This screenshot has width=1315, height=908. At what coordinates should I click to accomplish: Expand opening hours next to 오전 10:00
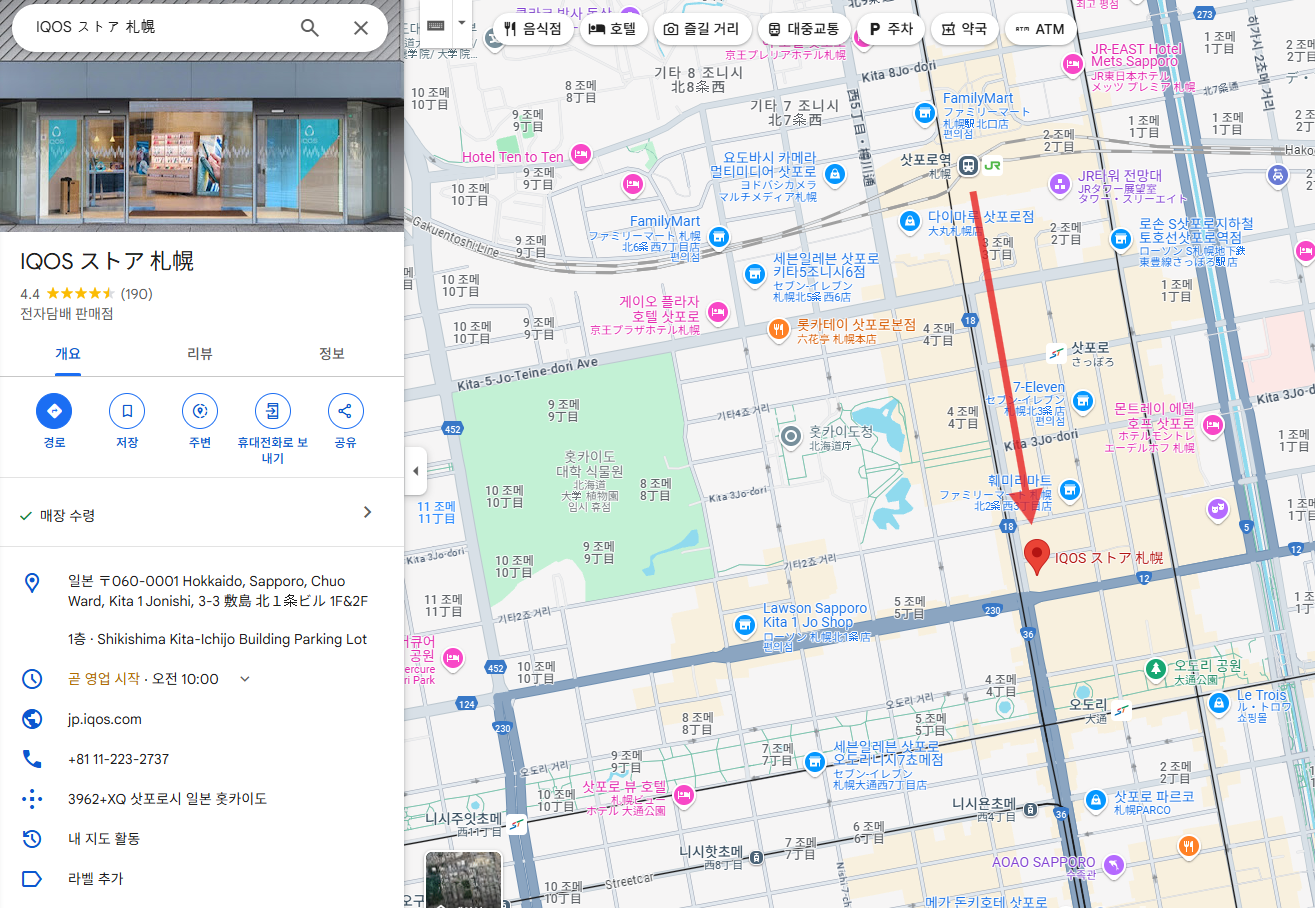(x=245, y=679)
